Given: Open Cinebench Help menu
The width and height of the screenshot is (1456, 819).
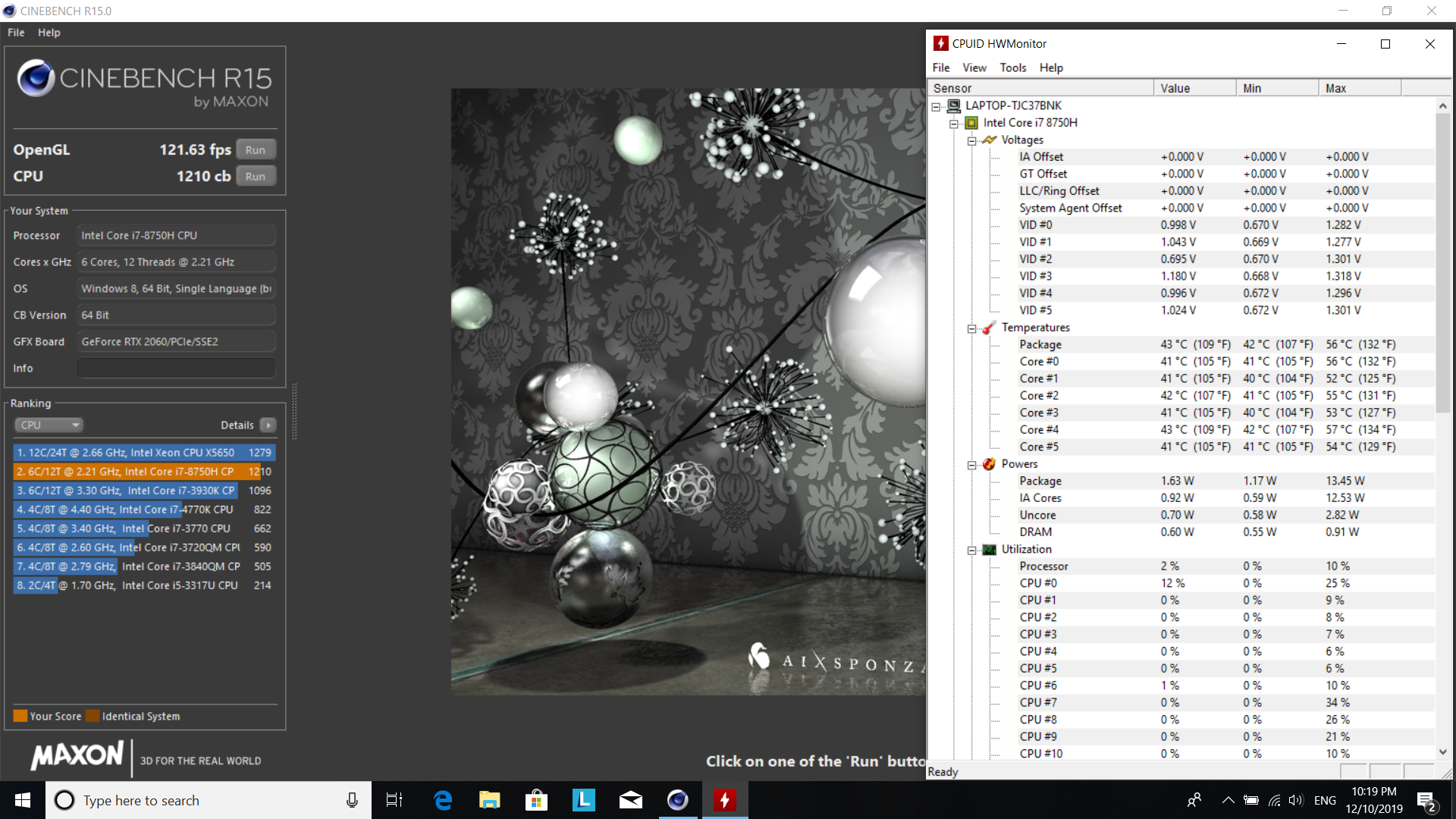Looking at the screenshot, I should (49, 33).
